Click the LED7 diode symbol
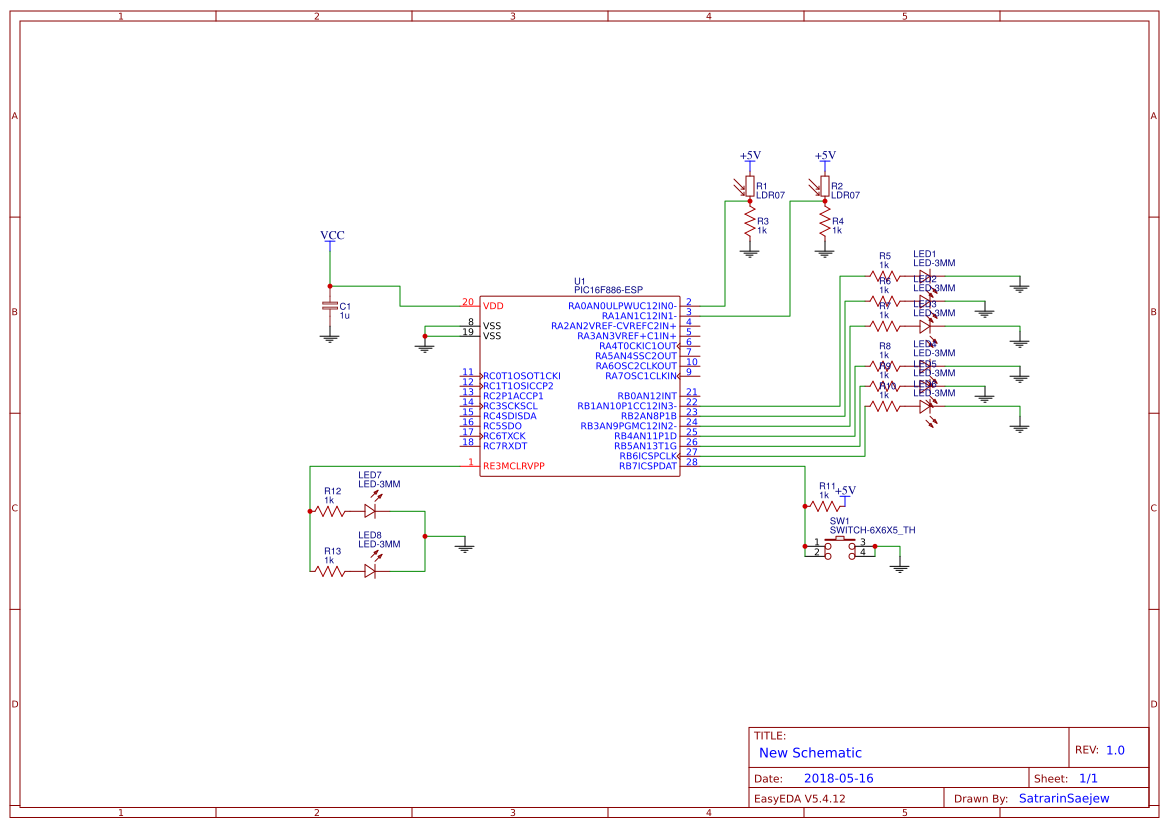Screen dimensions: 1169x828 (371, 510)
